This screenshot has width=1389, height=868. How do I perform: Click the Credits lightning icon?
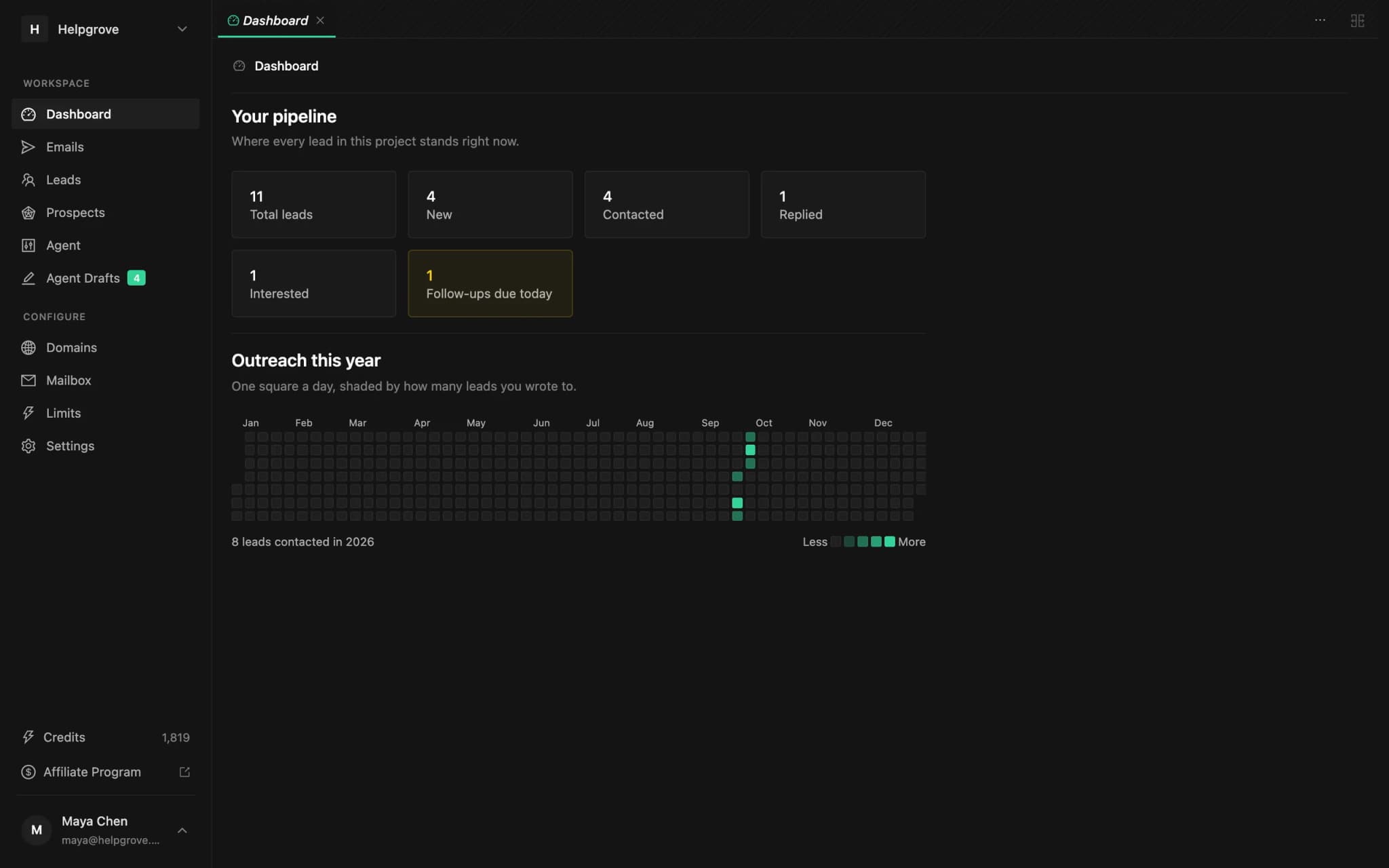(x=28, y=737)
